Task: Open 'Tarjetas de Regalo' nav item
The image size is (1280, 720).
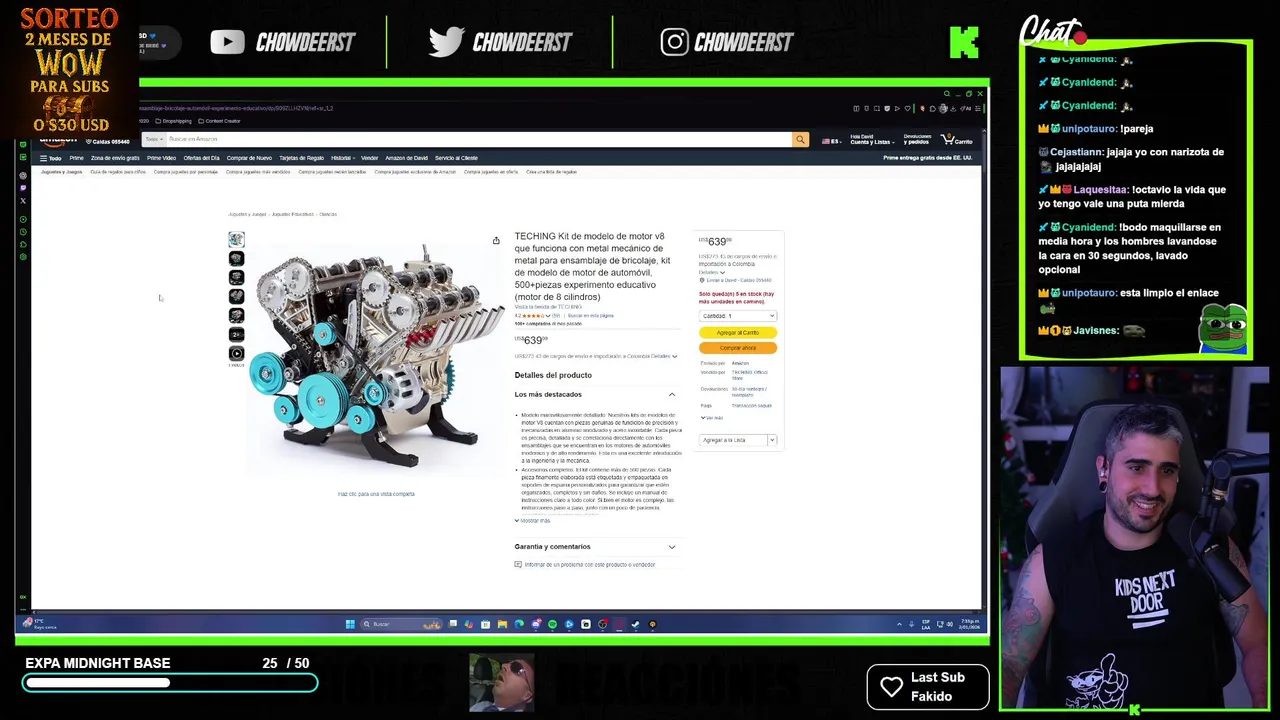Action: point(302,158)
